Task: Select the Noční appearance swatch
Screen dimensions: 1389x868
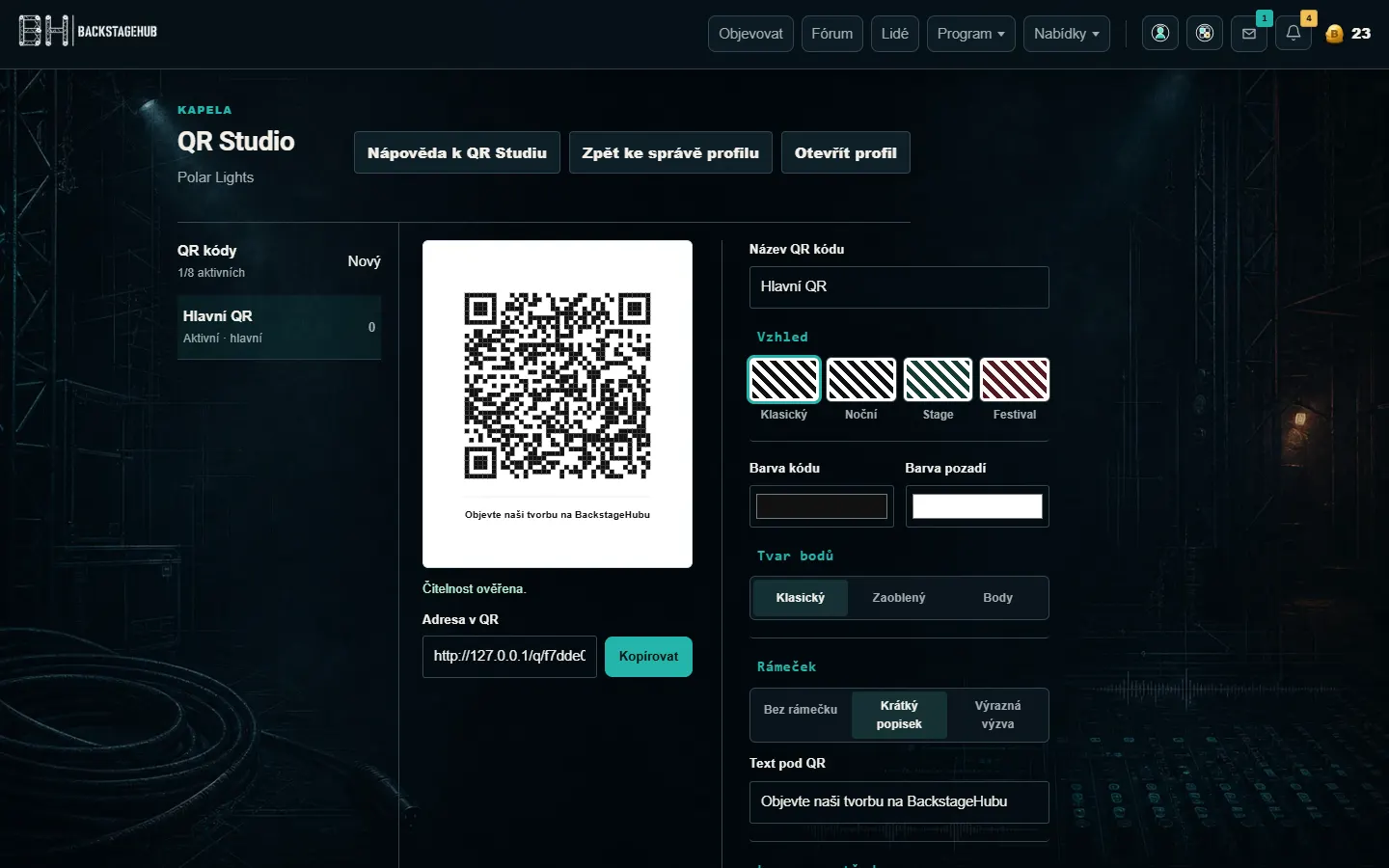Action: click(x=861, y=379)
